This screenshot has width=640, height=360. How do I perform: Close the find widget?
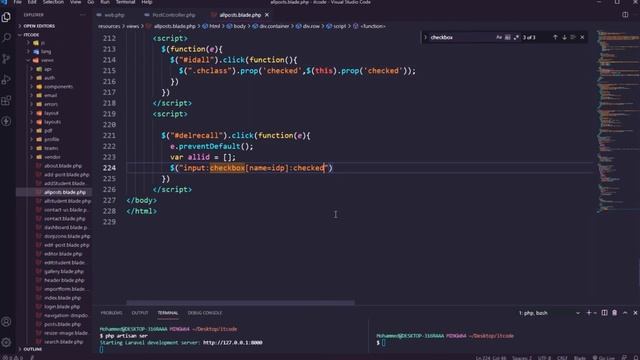click(x=582, y=37)
